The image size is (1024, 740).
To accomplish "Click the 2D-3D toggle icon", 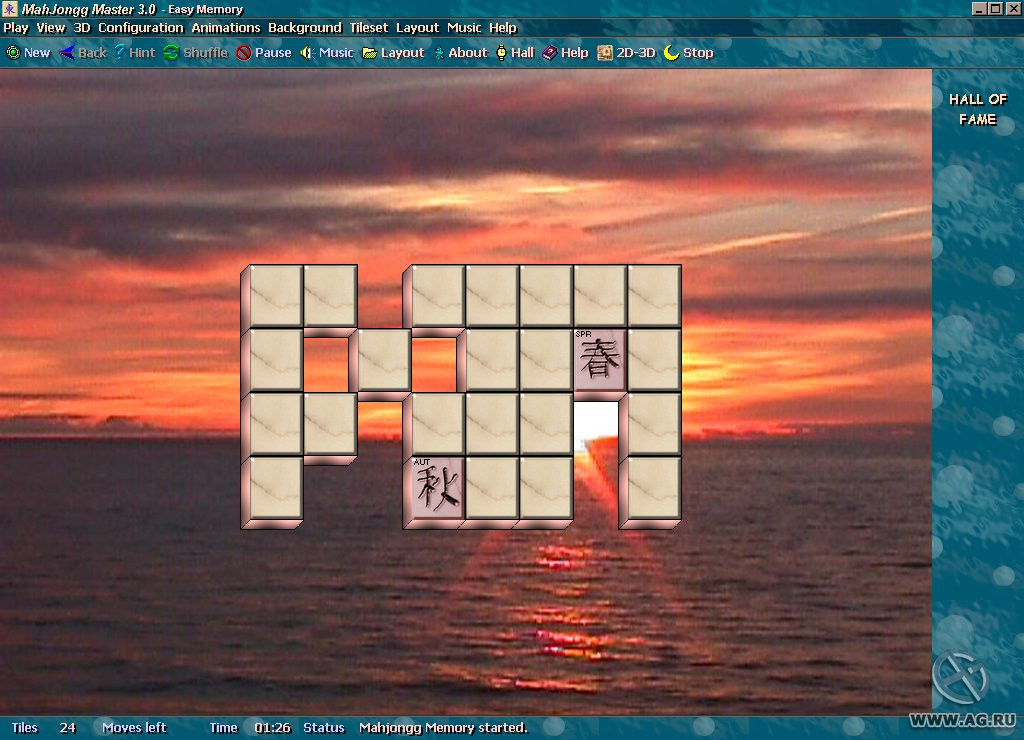I will click(x=605, y=53).
